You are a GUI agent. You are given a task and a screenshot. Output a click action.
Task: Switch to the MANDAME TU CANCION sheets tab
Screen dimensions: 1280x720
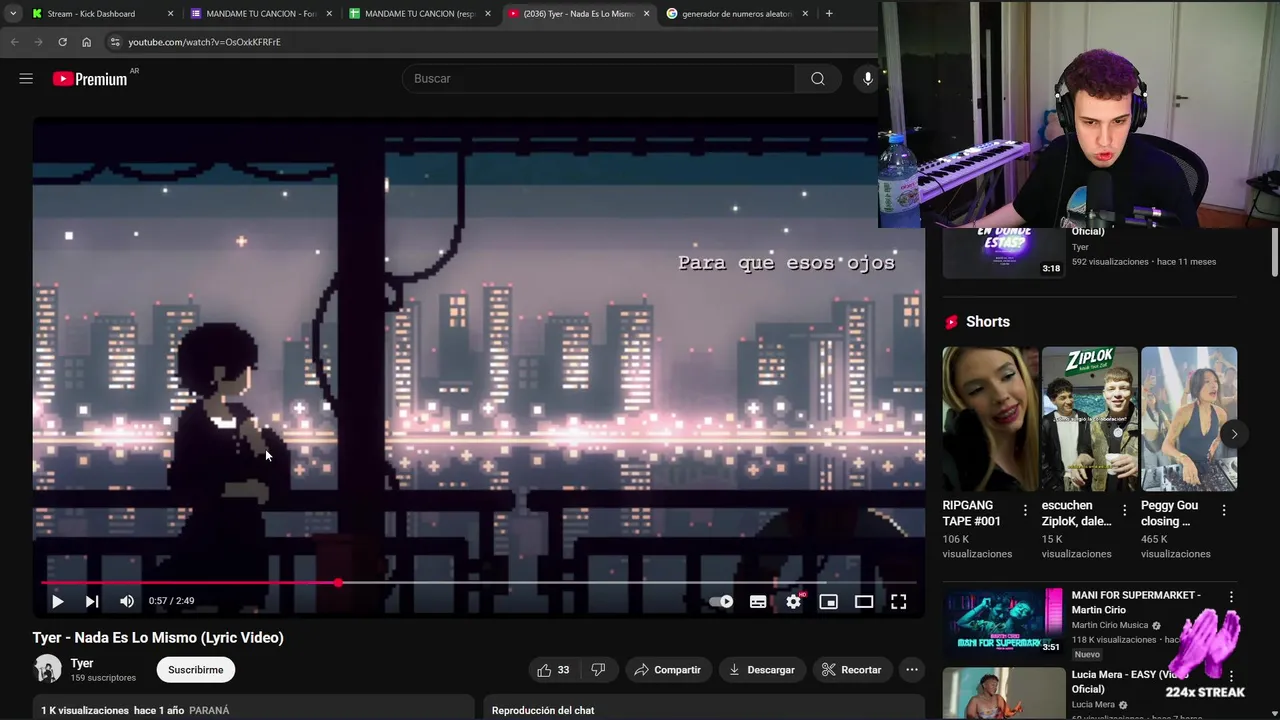tap(420, 14)
